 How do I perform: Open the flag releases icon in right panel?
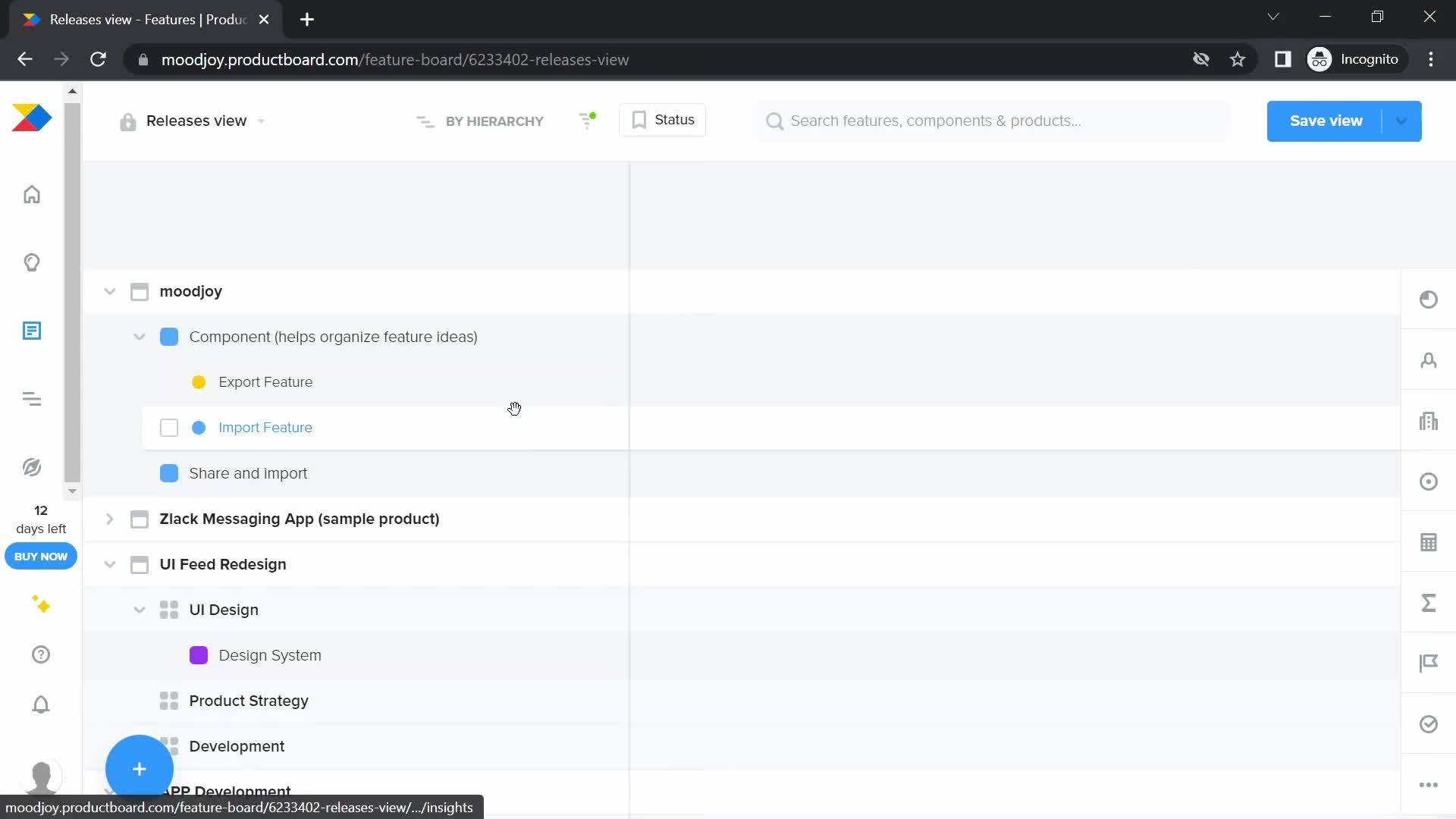pos(1429,664)
